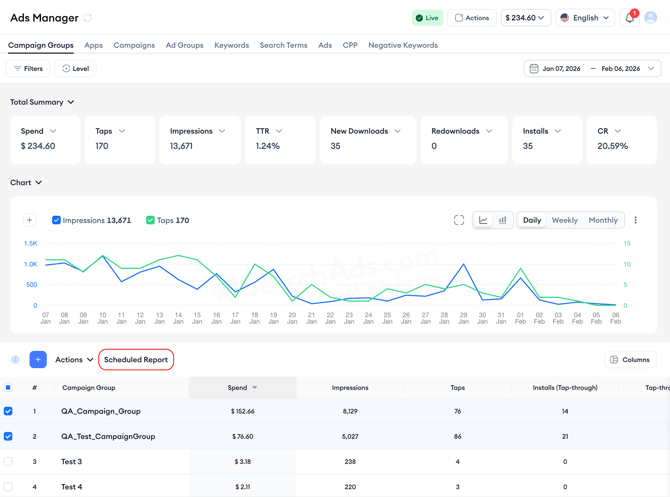Open the notifications bell

630,18
